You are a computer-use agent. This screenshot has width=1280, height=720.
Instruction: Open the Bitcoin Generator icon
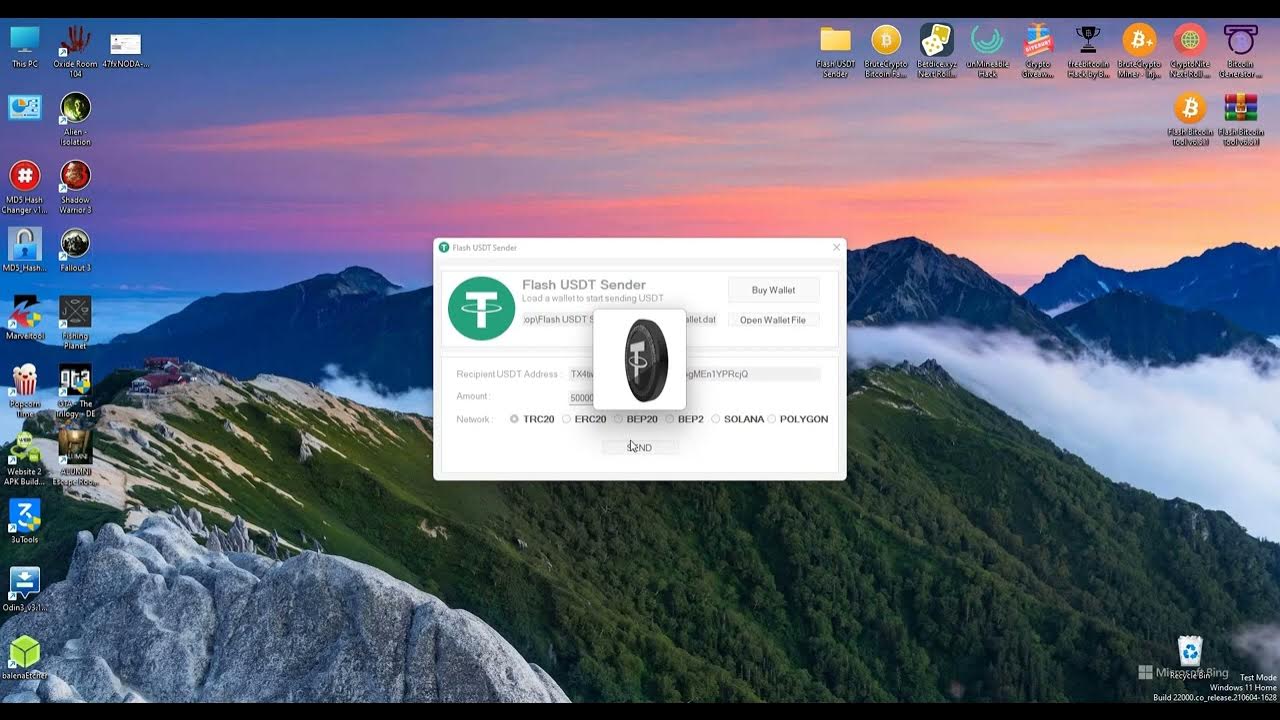1240,52
